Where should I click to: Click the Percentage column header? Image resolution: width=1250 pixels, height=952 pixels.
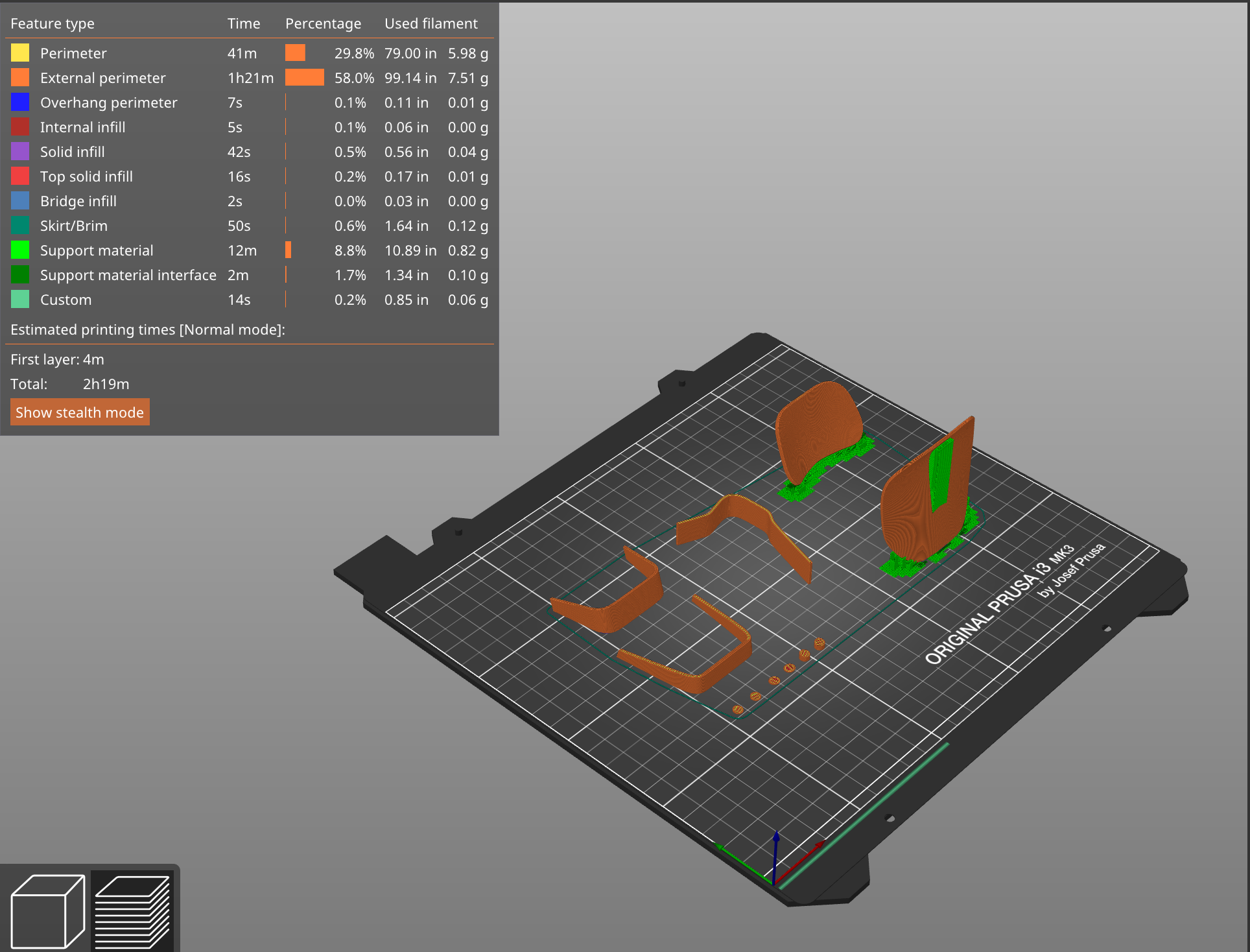(x=323, y=23)
